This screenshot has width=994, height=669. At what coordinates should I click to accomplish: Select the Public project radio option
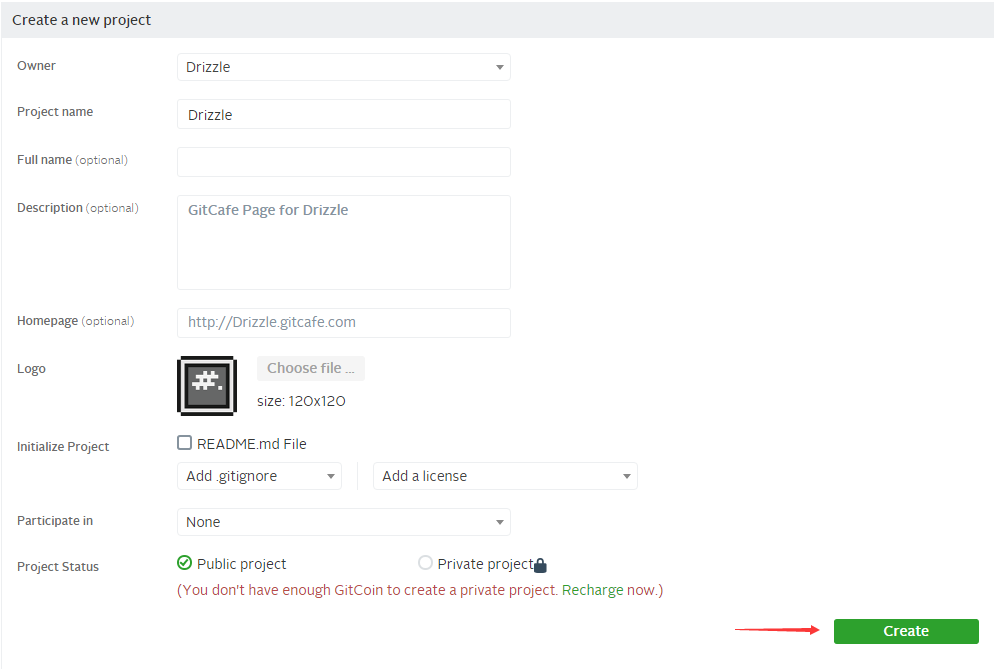[241, 564]
